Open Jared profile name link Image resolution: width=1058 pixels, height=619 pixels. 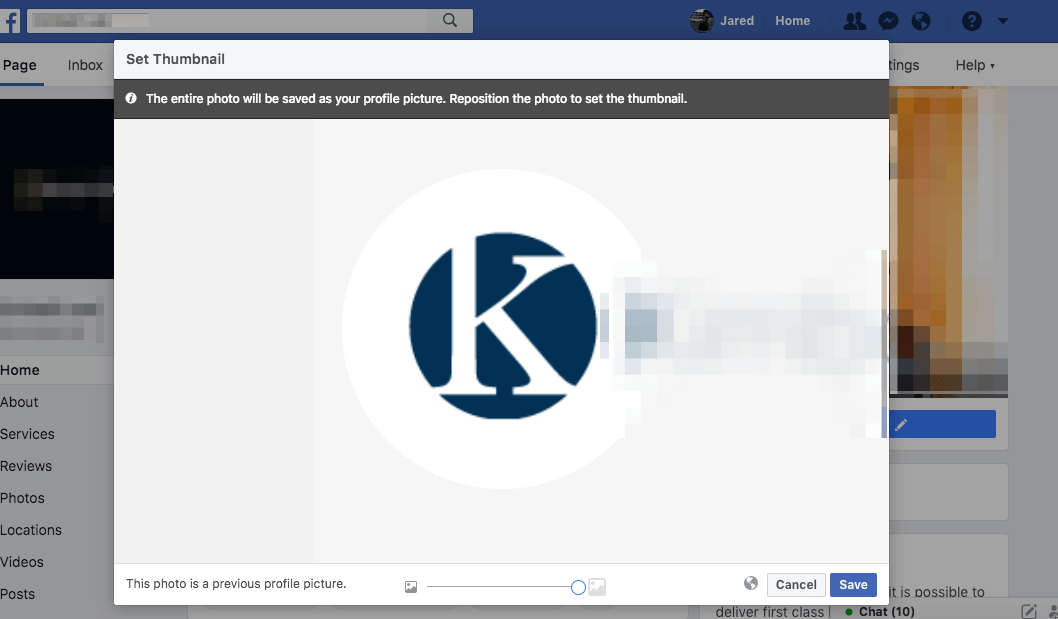click(737, 21)
